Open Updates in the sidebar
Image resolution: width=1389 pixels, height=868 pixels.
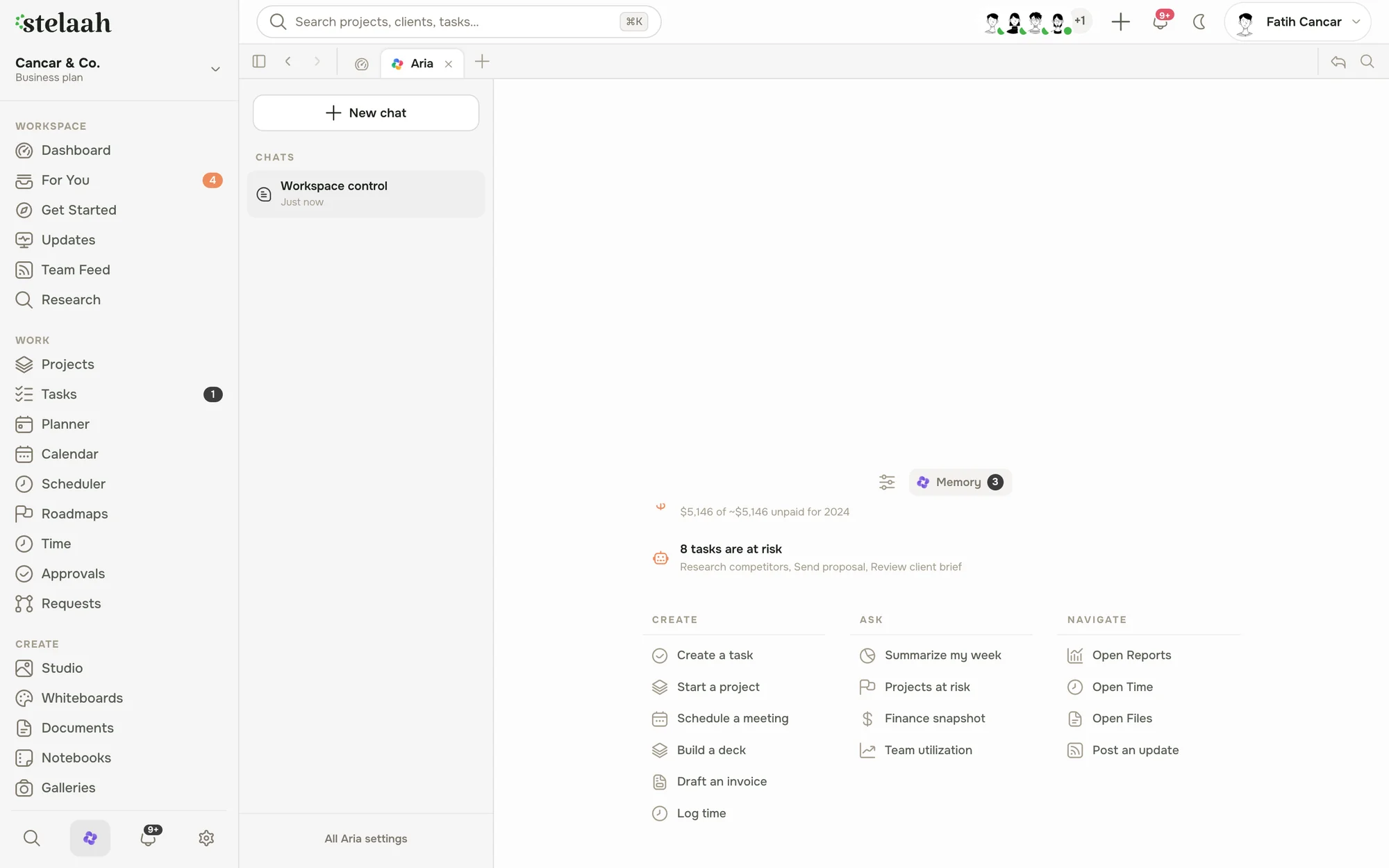tap(119, 240)
